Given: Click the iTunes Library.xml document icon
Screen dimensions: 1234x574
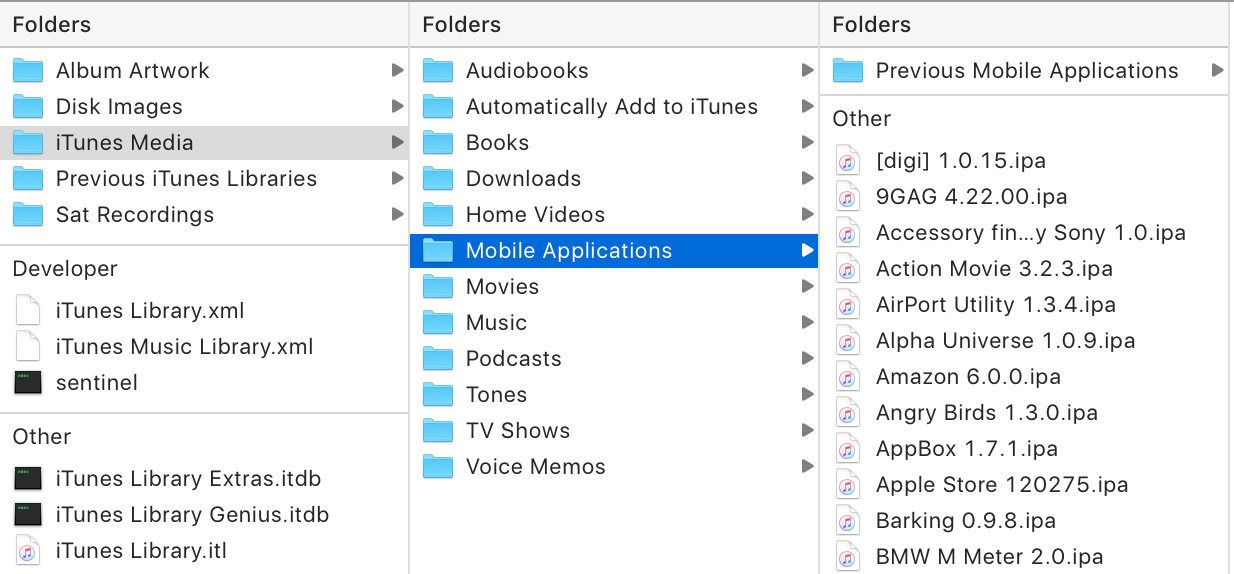Looking at the screenshot, I should click(28, 311).
